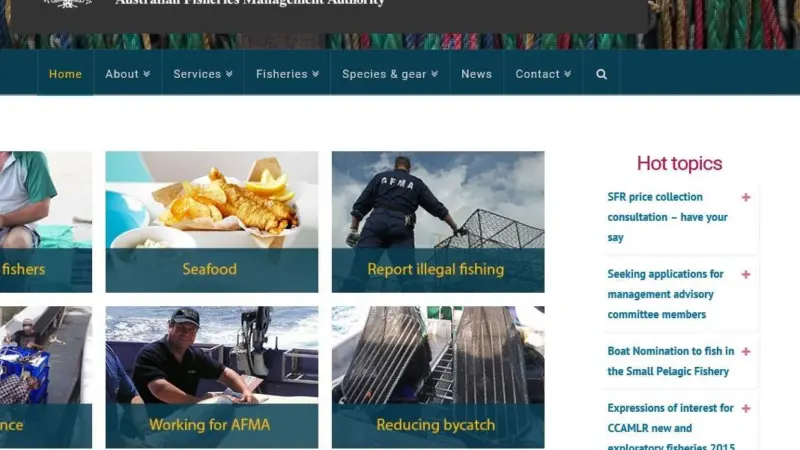Image resolution: width=800 pixels, height=450 pixels.
Task: Open the search magnifier icon in navbar
Action: click(602, 74)
